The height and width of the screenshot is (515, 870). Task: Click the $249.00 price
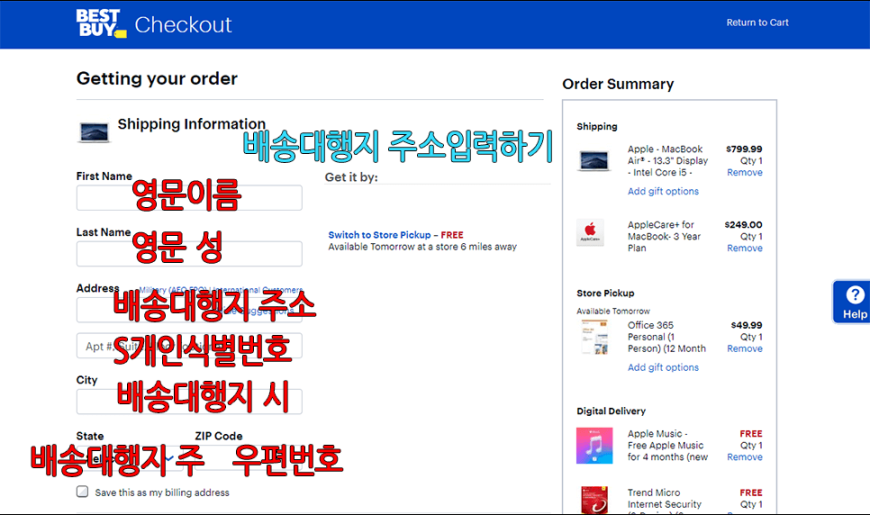click(x=743, y=225)
